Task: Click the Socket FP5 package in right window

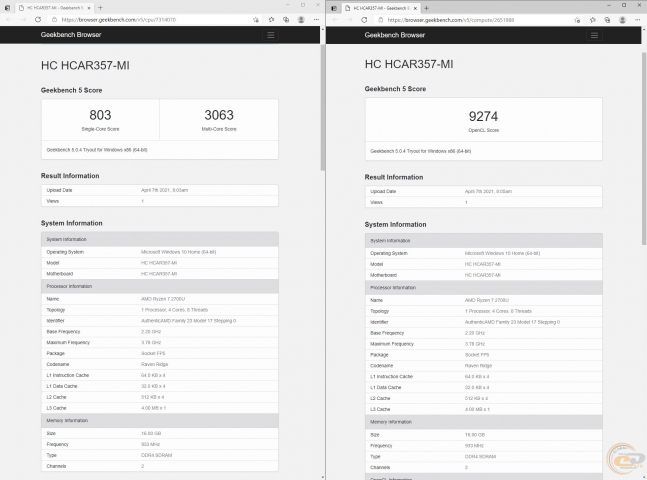Action: click(477, 355)
